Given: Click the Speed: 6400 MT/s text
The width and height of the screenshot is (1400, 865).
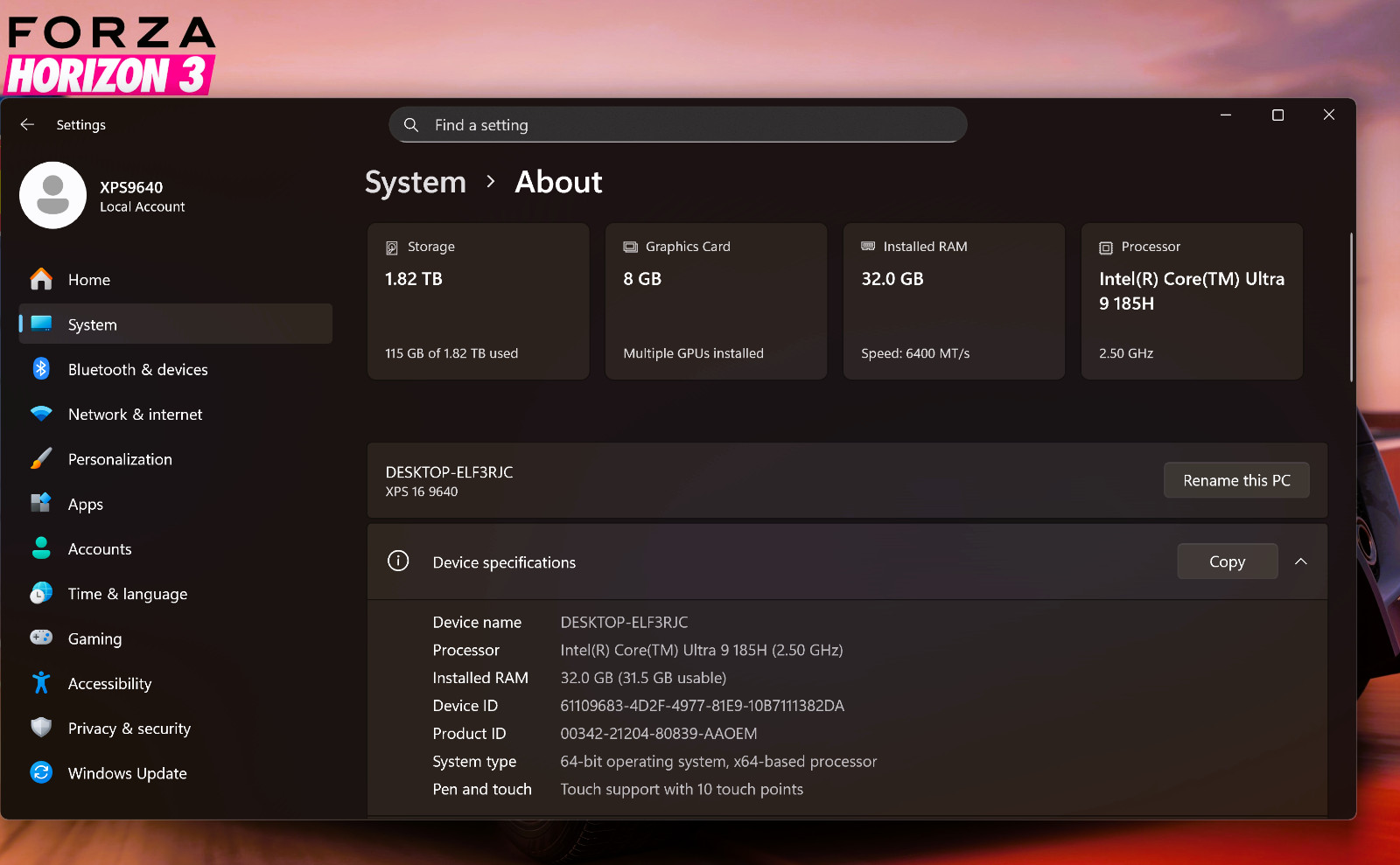Looking at the screenshot, I should [915, 353].
